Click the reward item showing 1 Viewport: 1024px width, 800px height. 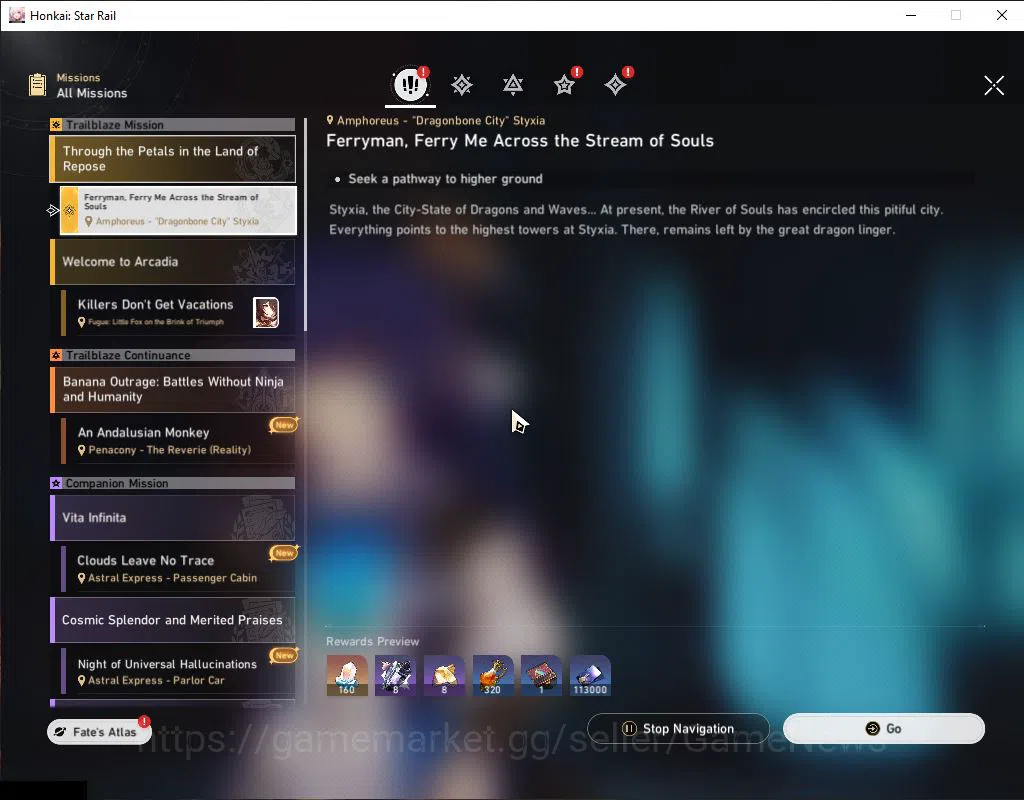541,675
